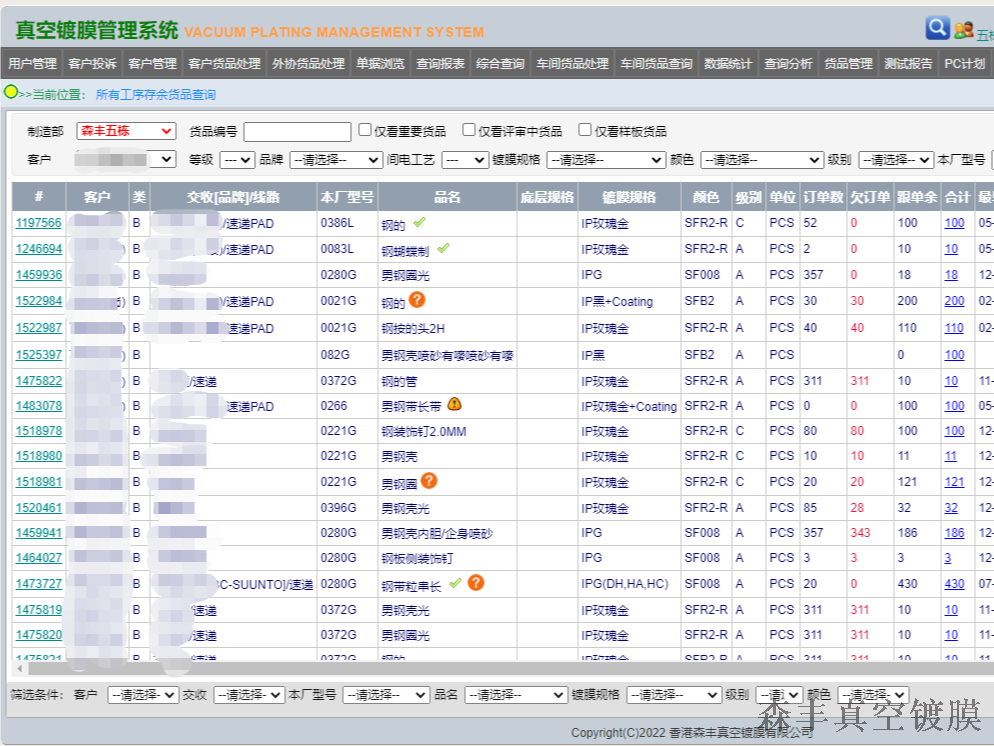Open bottom filter 镀膜规格 dropdown

(674, 695)
